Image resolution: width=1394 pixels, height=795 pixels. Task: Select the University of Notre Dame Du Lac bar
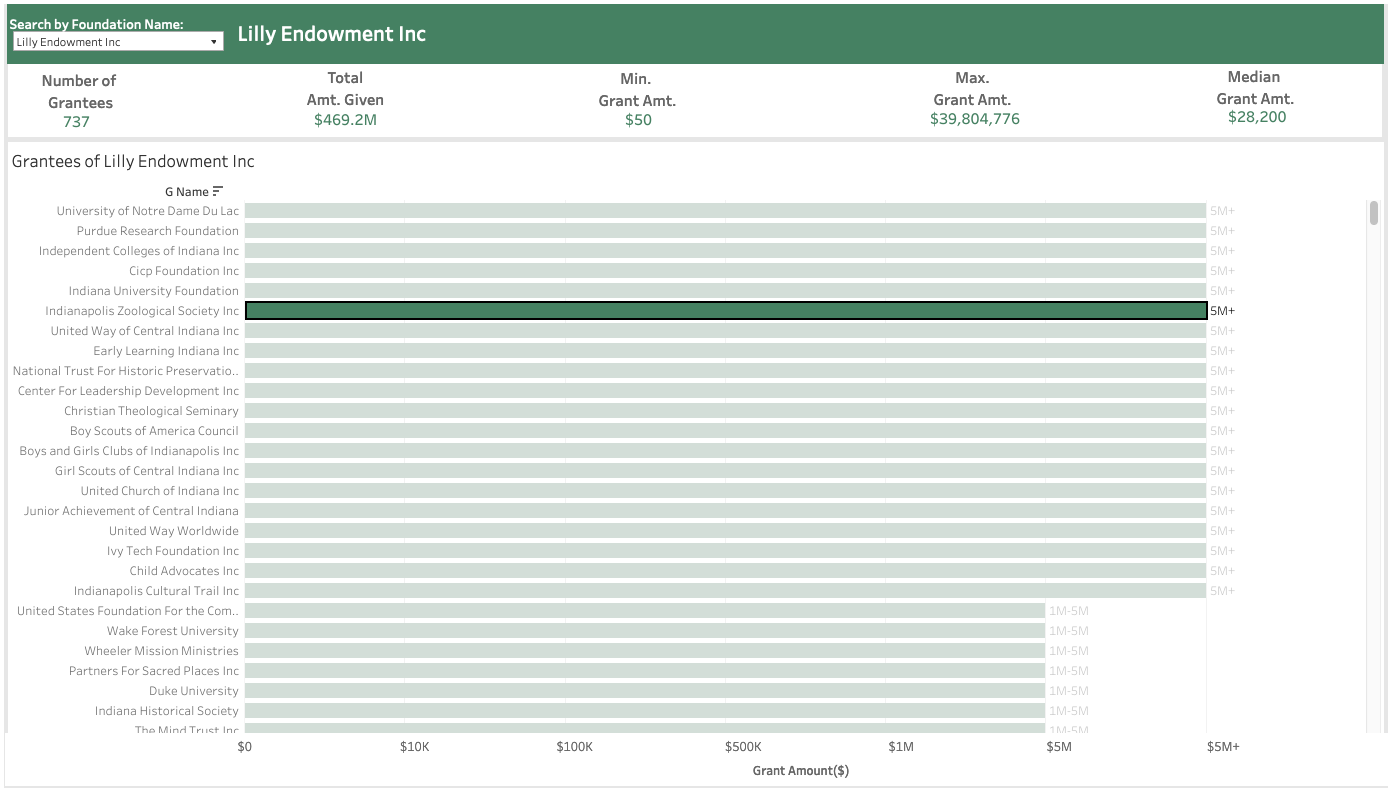[x=726, y=211]
